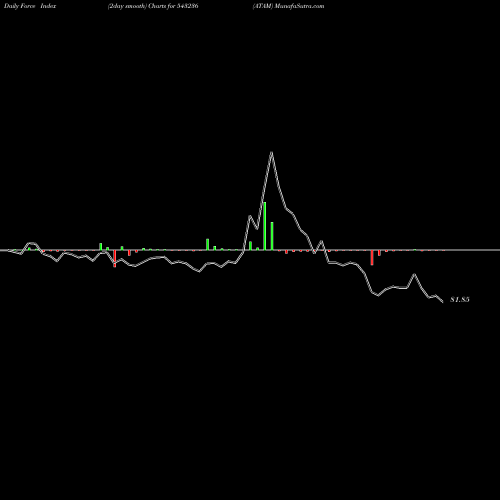Select the '(ATAM) MunafaSutra.com' label
The image size is (500, 500).
(x=288, y=6)
